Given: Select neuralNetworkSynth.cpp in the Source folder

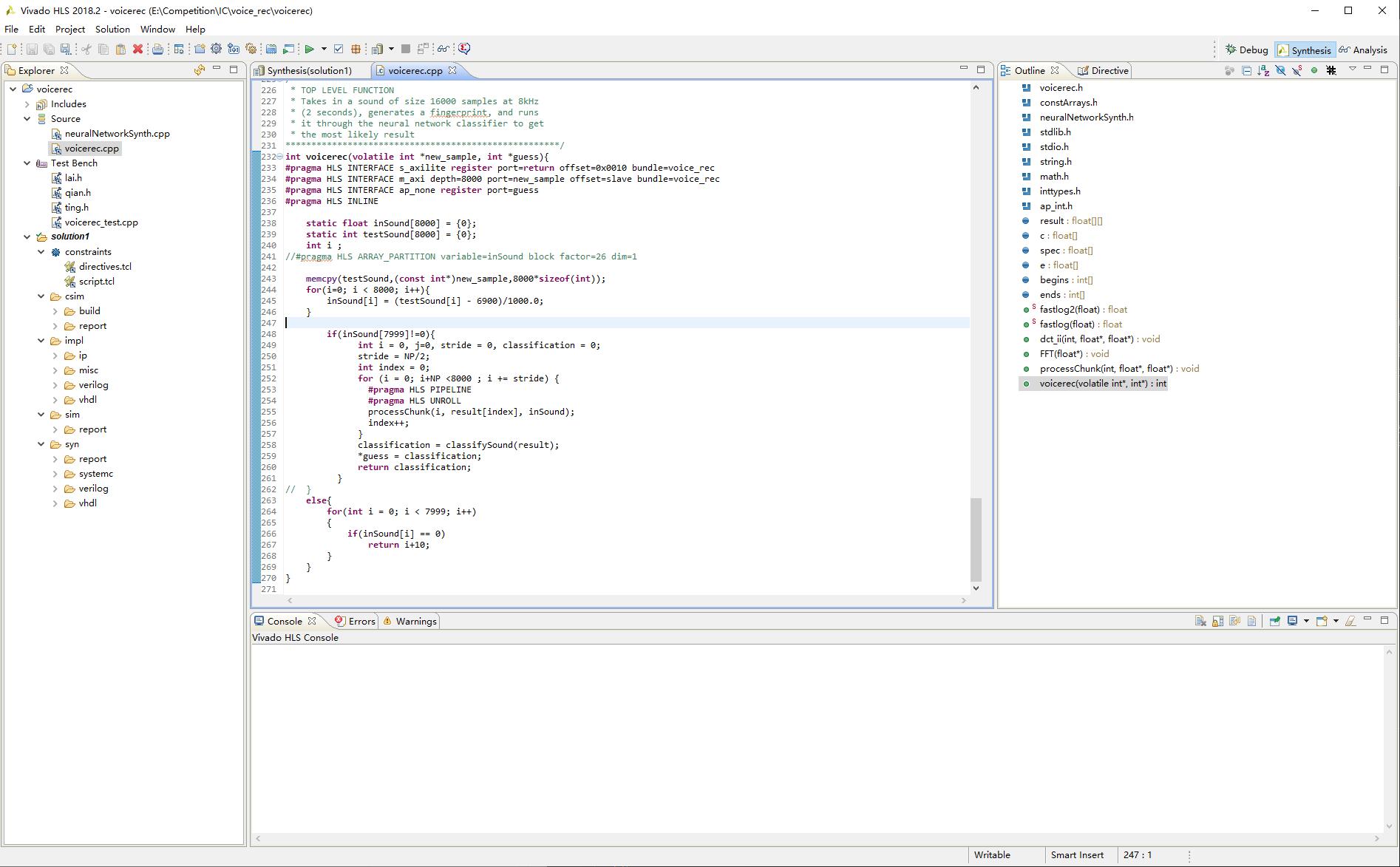Looking at the screenshot, I should coord(117,134).
